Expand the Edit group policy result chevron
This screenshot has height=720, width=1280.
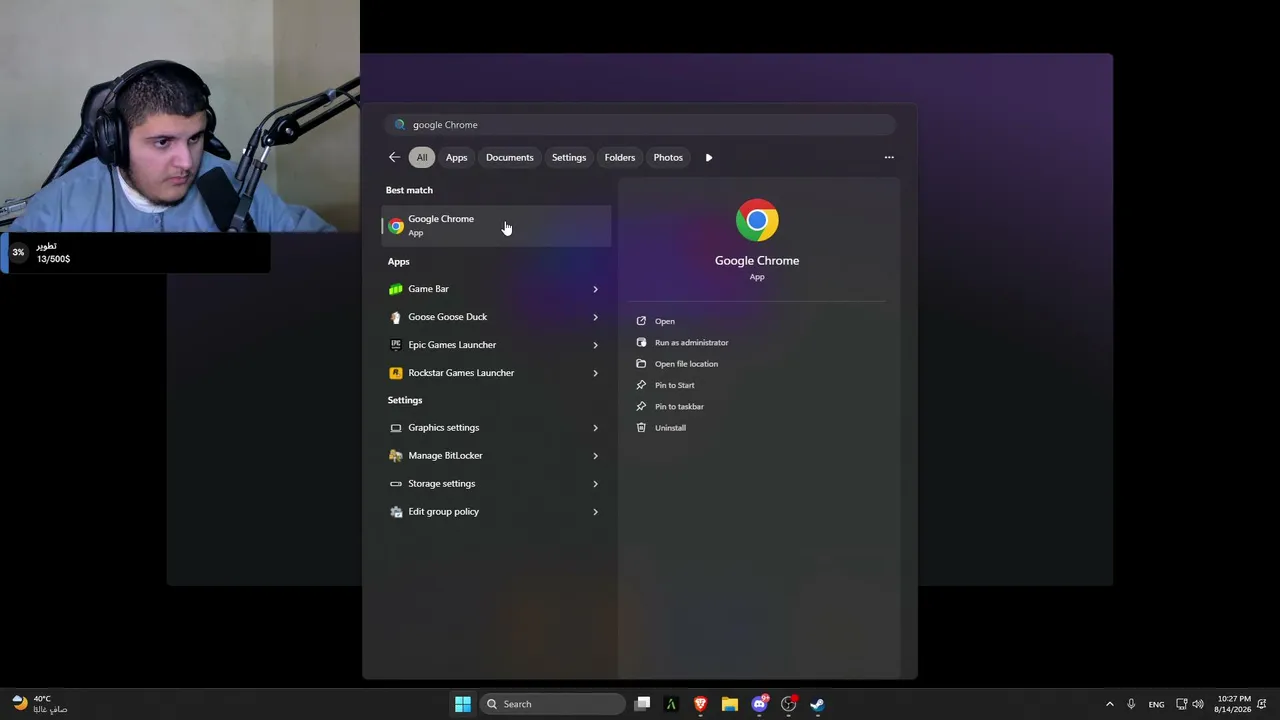coord(595,512)
